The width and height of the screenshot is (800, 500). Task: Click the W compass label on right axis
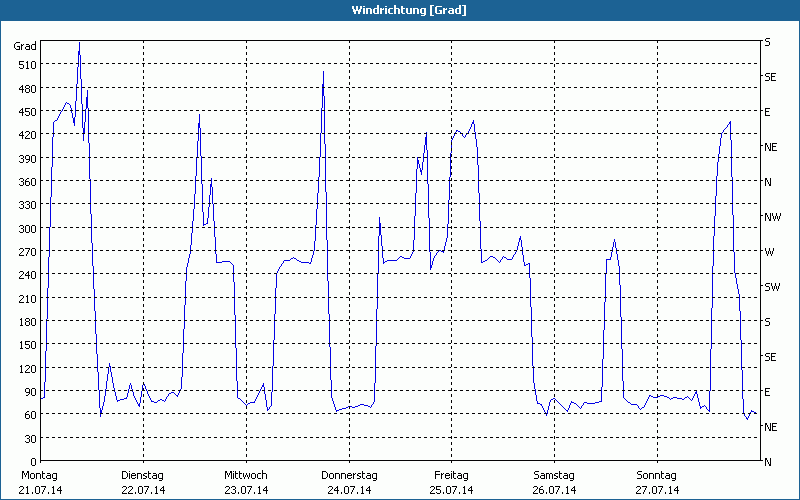(768, 252)
